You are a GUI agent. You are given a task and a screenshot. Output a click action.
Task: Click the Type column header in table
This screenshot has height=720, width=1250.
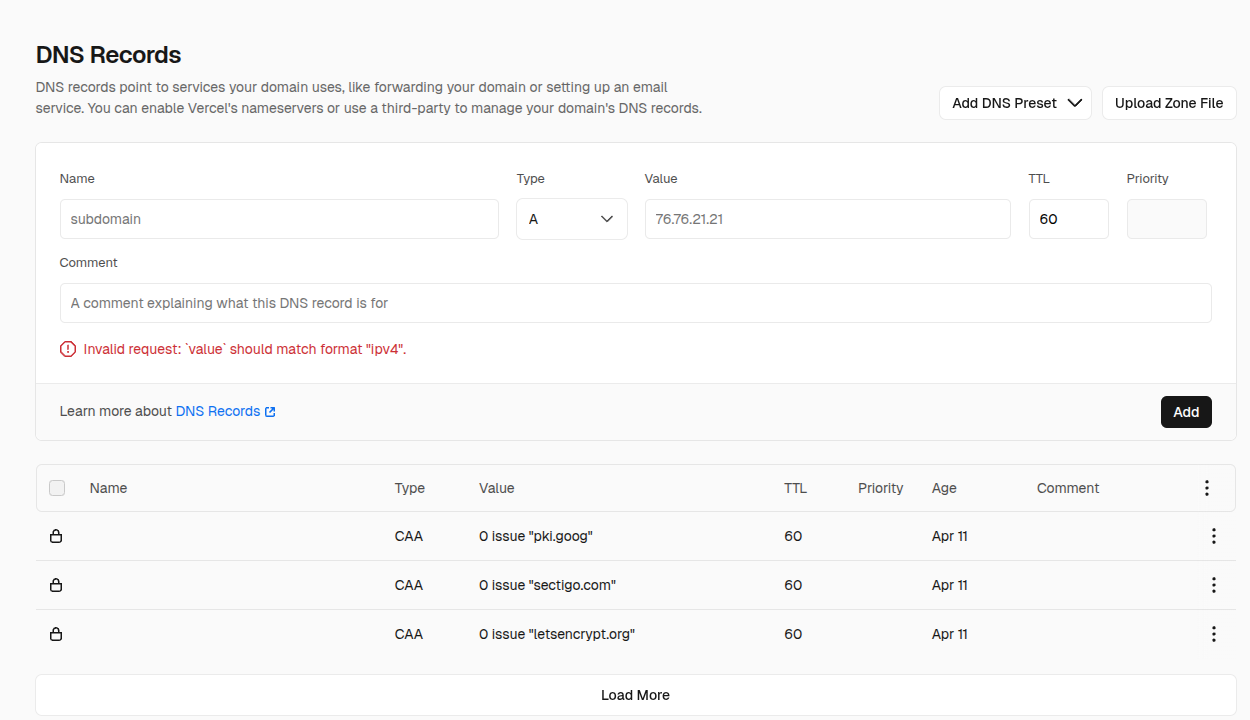(410, 488)
